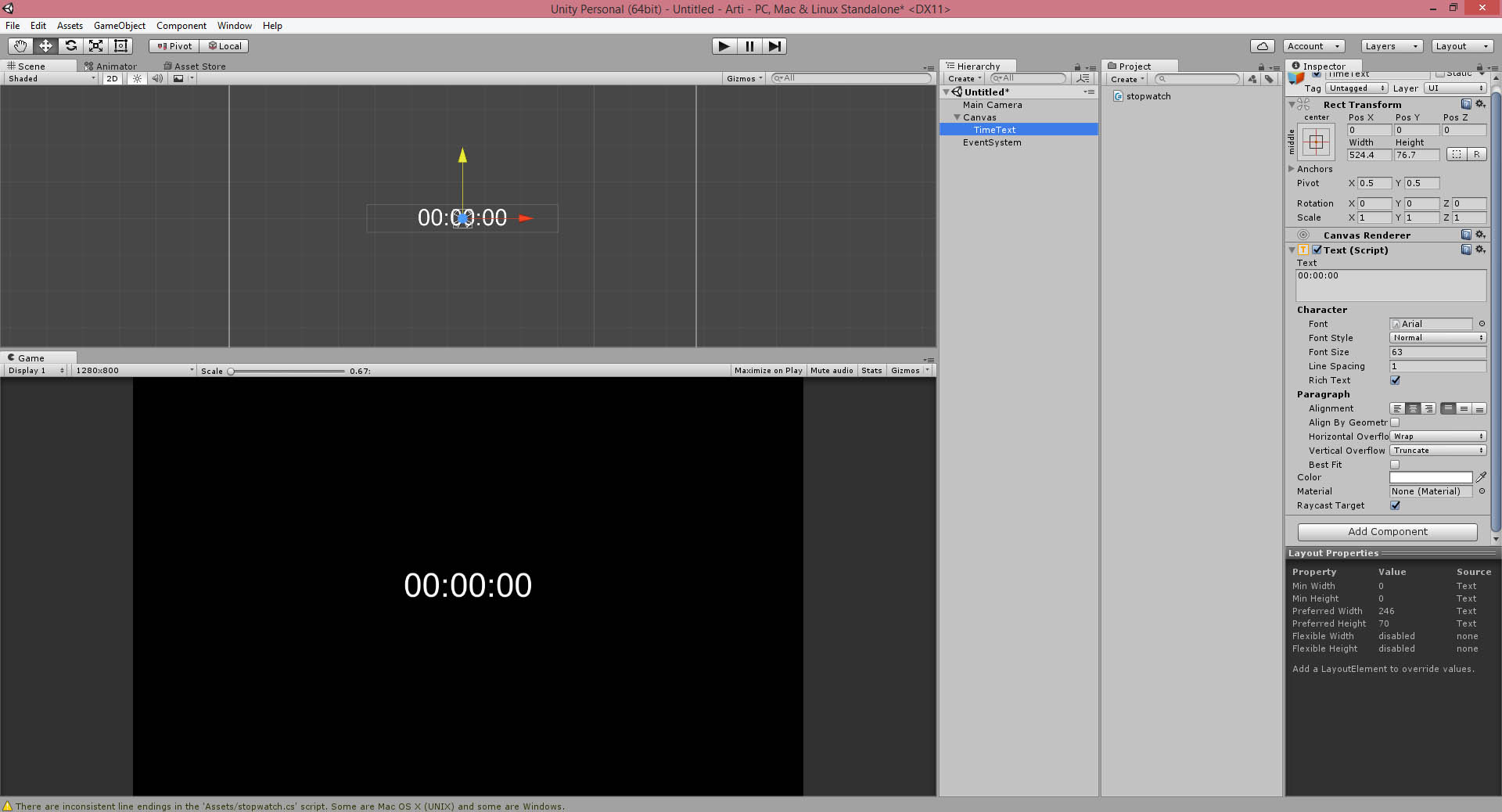
Task: Open the Display 1 dropdown
Action: pyautogui.click(x=36, y=371)
